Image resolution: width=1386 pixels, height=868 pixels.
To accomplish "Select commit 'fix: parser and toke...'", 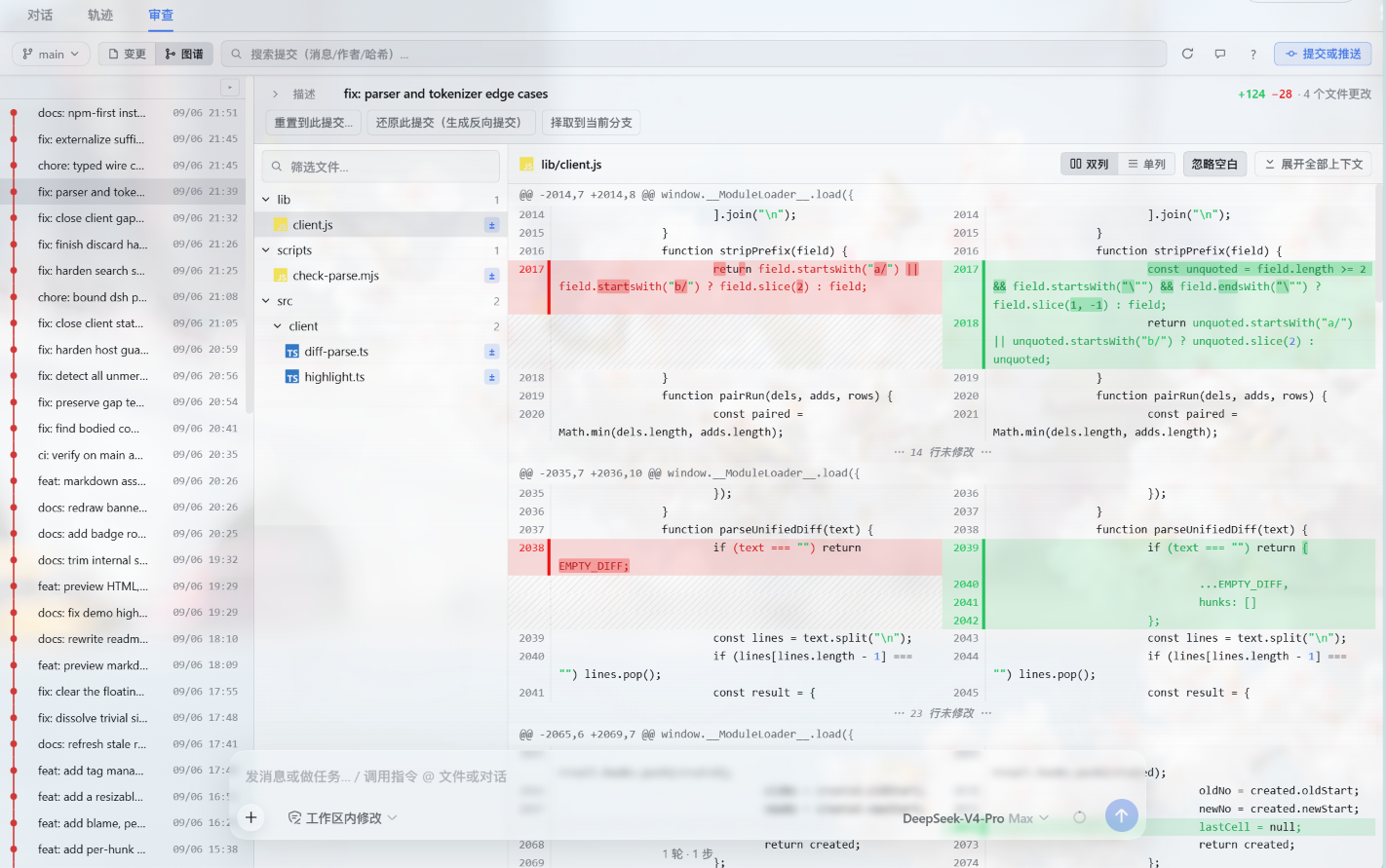I will [x=123, y=192].
